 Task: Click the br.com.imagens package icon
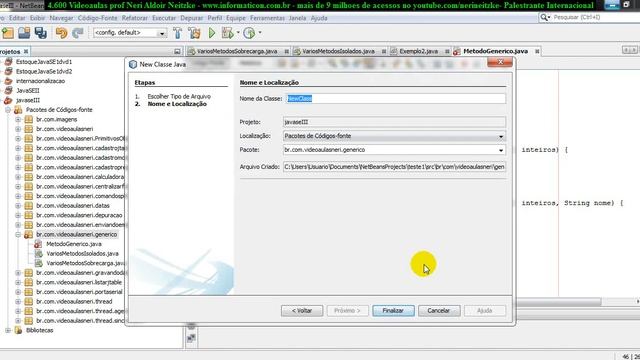tap(28, 119)
